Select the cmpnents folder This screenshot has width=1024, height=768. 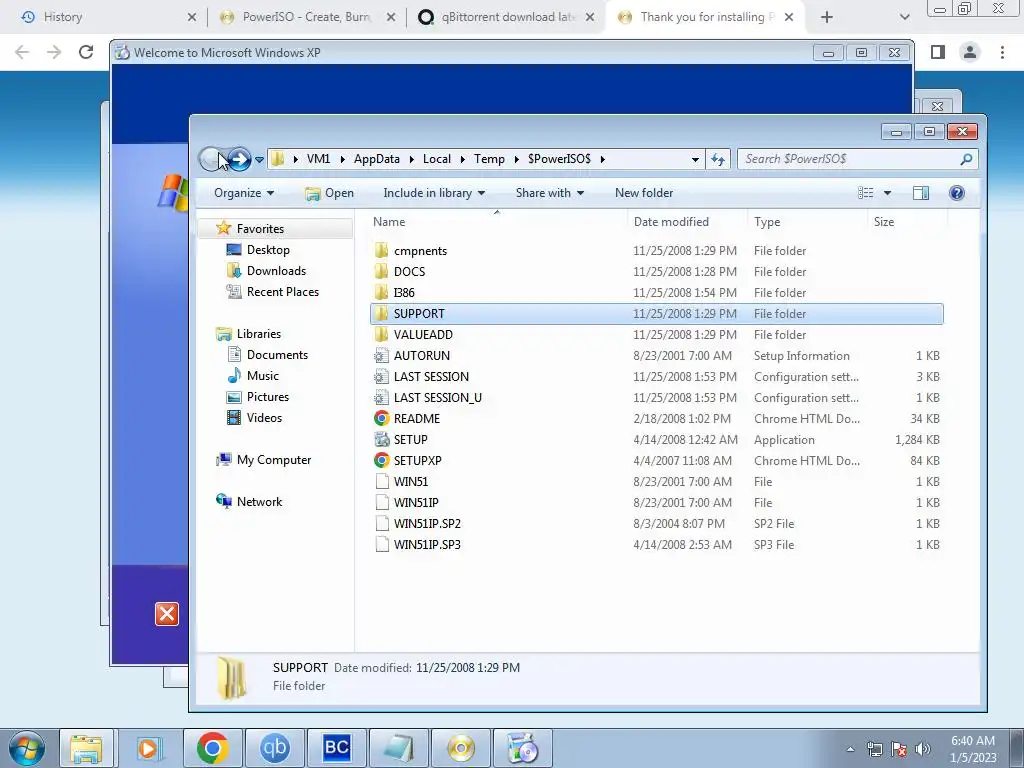(x=656, y=251)
